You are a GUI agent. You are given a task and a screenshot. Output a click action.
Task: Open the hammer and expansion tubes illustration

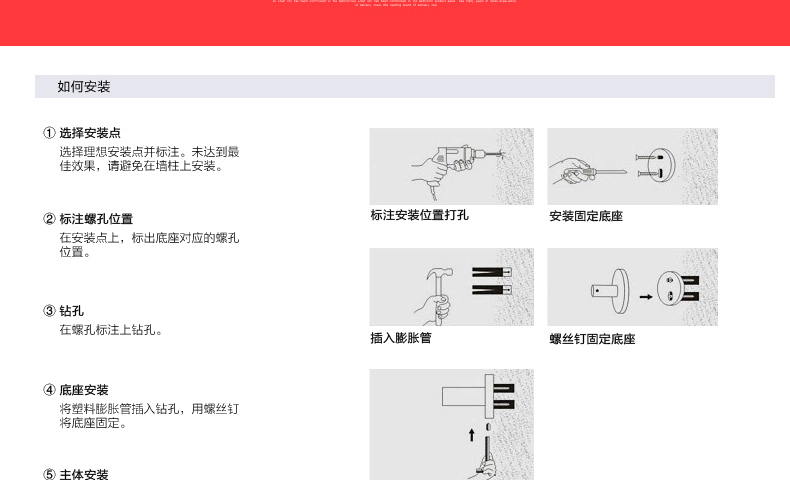click(x=451, y=287)
